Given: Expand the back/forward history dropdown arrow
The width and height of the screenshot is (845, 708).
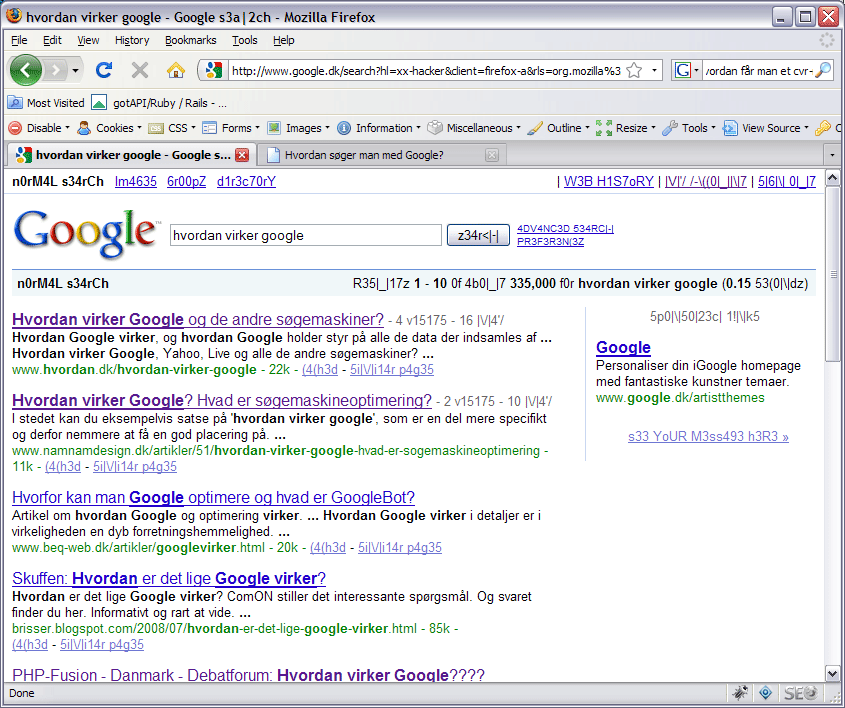Looking at the screenshot, I should (75, 71).
